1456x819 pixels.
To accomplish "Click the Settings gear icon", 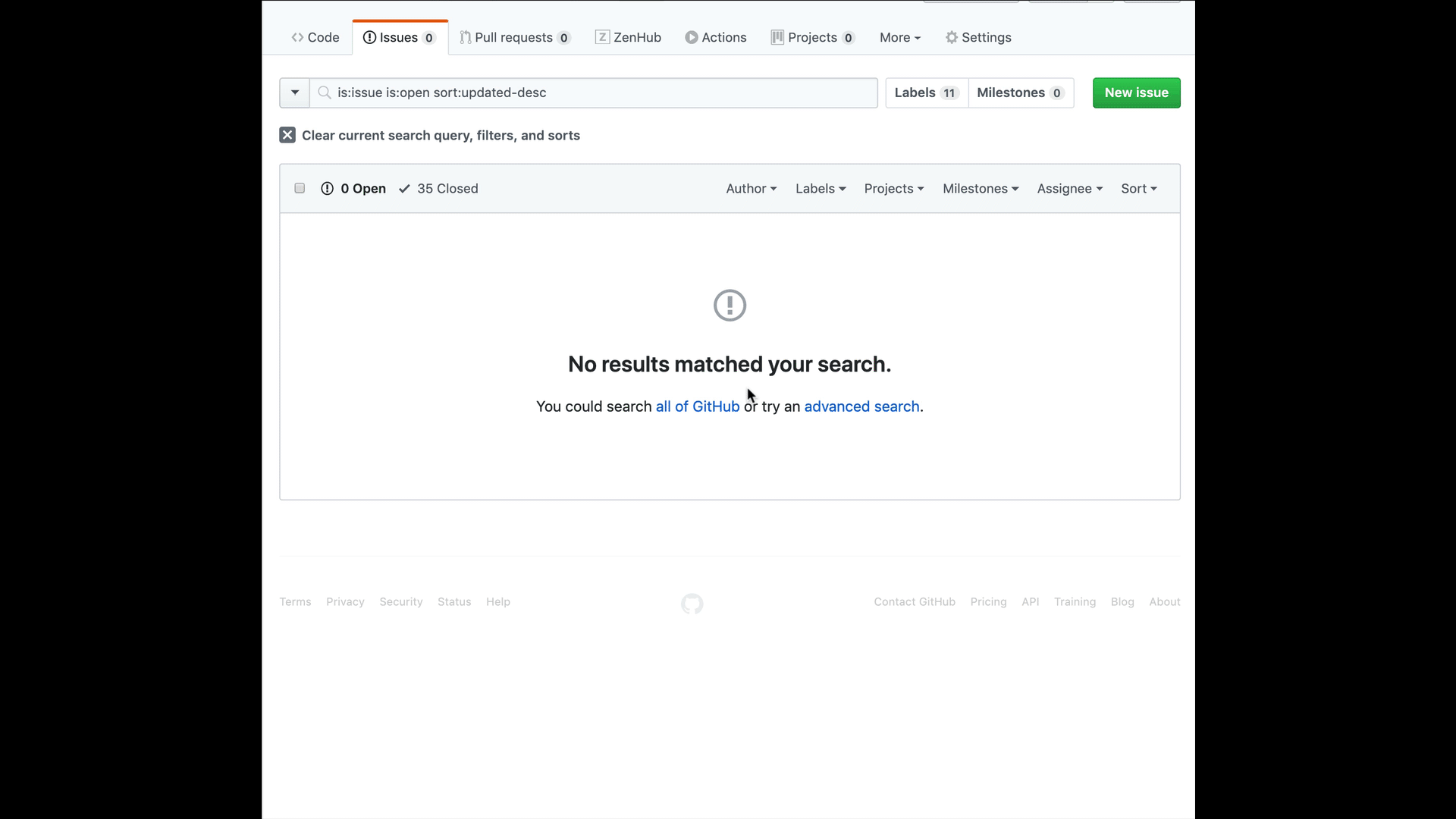I will coord(951,37).
